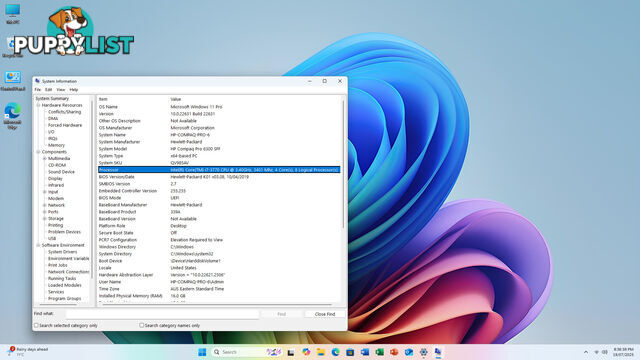Open File Explorer from the taskbar
This screenshot has width=640, height=360.
[x=321, y=352]
